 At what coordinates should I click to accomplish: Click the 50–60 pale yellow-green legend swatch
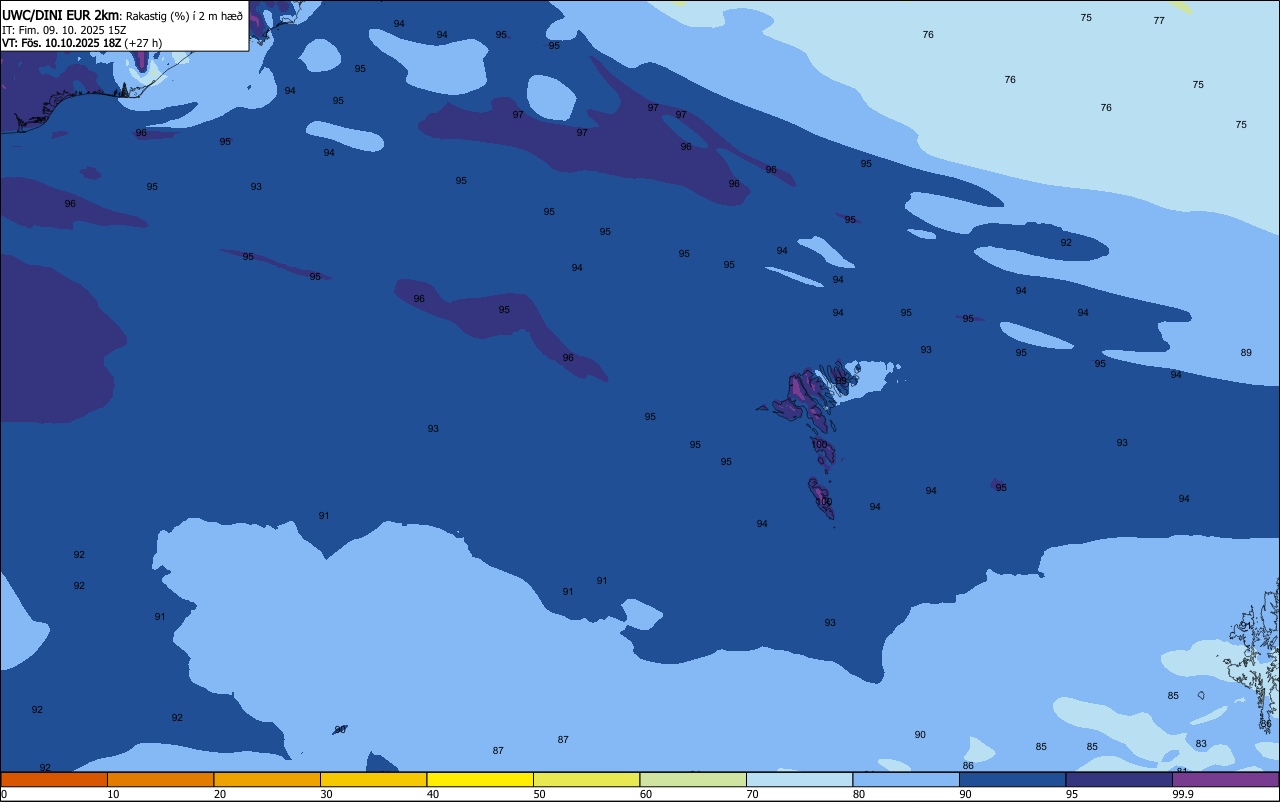point(586,779)
